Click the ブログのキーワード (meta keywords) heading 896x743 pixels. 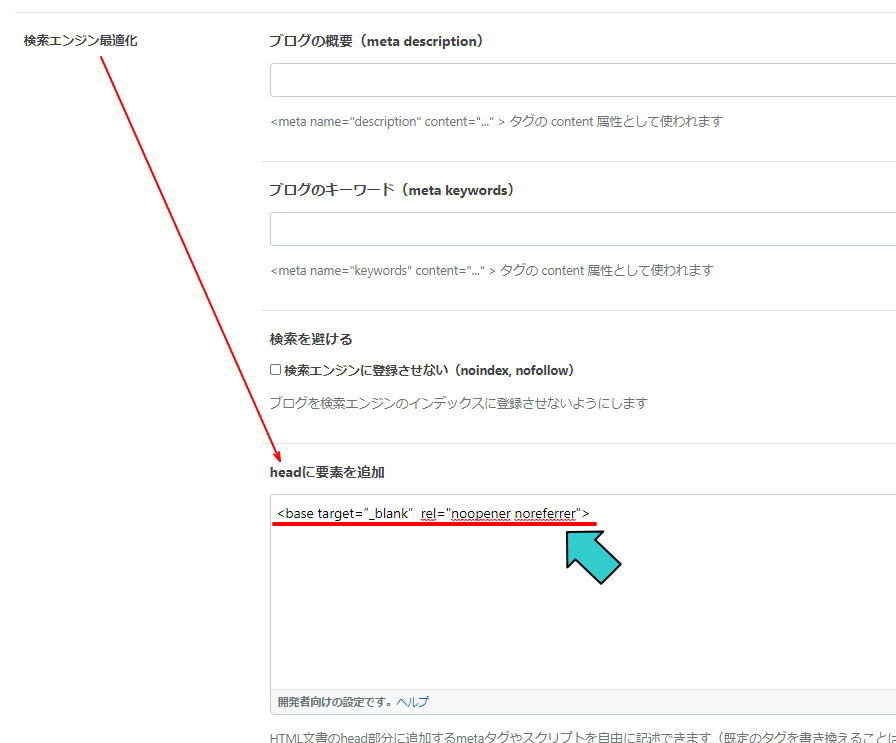pyautogui.click(x=391, y=190)
